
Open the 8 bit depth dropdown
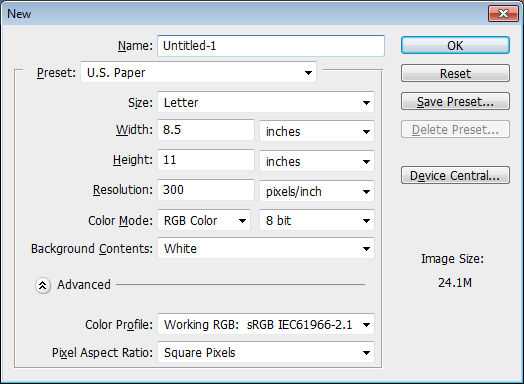317,221
